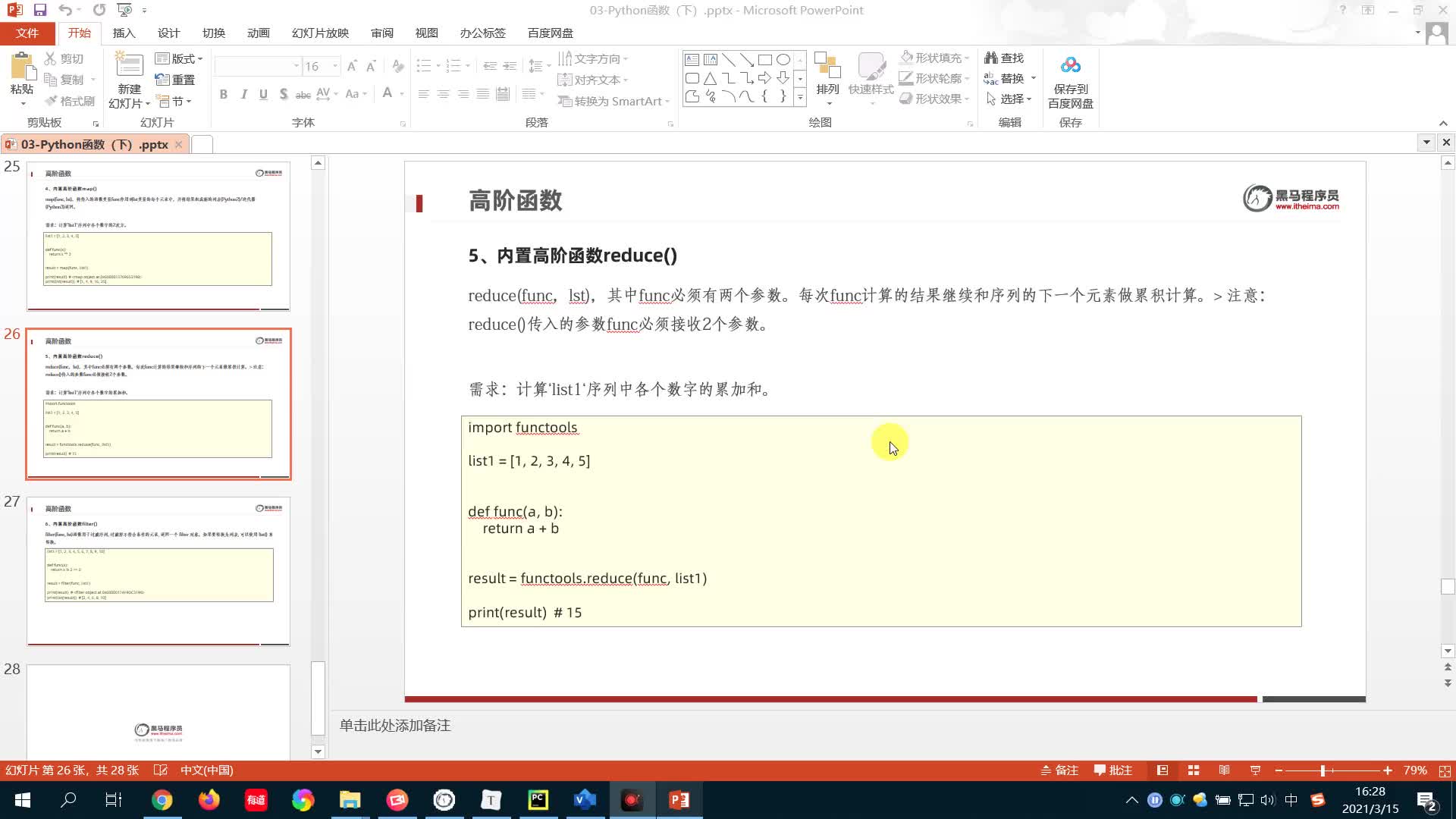Click the Replace (替换) button

pyautogui.click(x=1003, y=78)
